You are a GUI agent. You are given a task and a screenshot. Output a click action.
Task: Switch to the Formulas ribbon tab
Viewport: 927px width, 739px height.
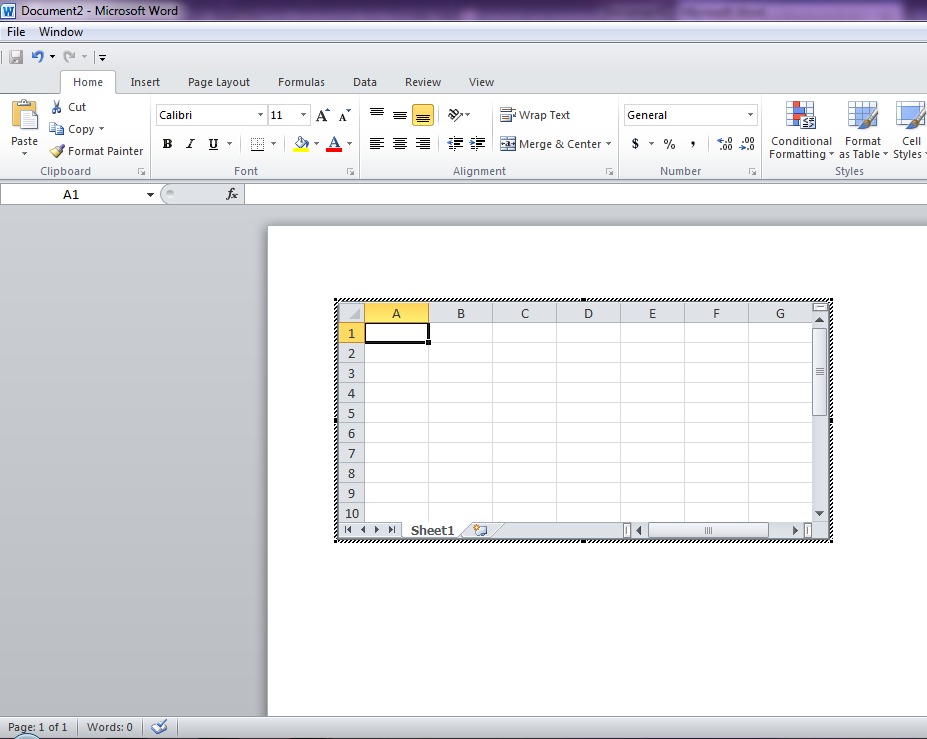[301, 82]
